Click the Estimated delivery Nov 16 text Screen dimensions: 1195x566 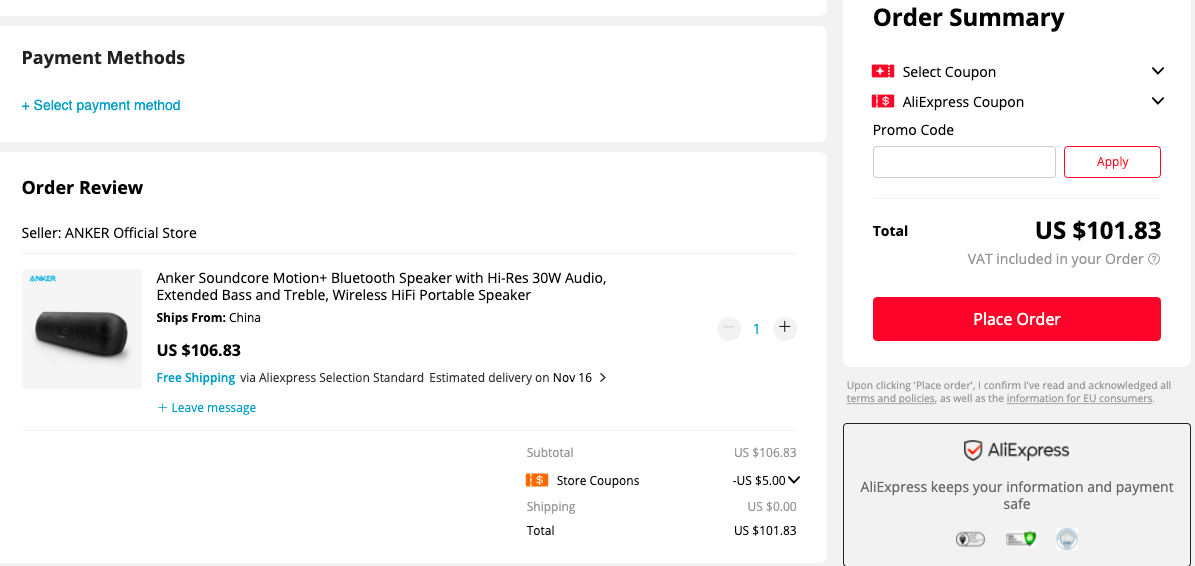pyautogui.click(x=510, y=377)
